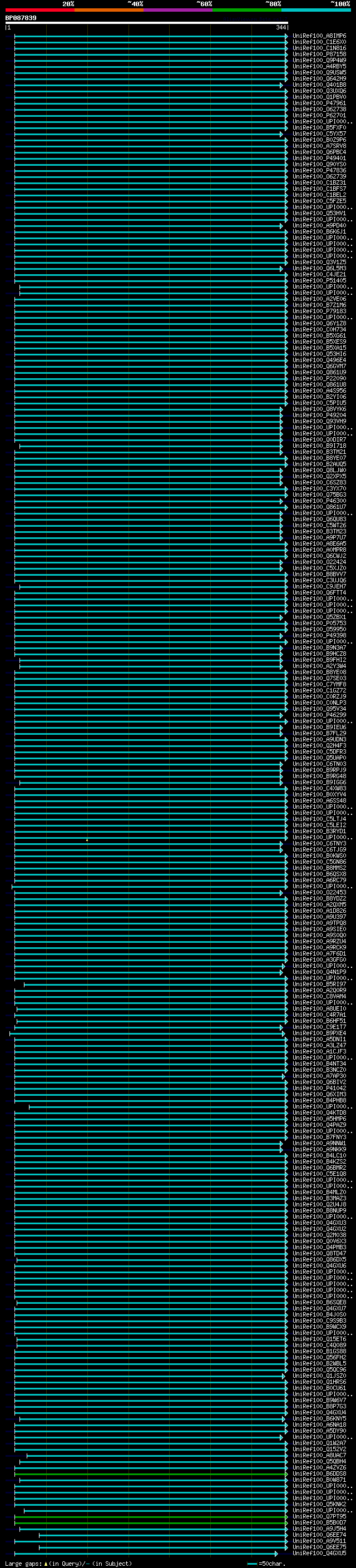The image size is (356, 1568).
Task: Choose the UniRef100_B6KNY5 entry
Action: tap(319, 1419)
